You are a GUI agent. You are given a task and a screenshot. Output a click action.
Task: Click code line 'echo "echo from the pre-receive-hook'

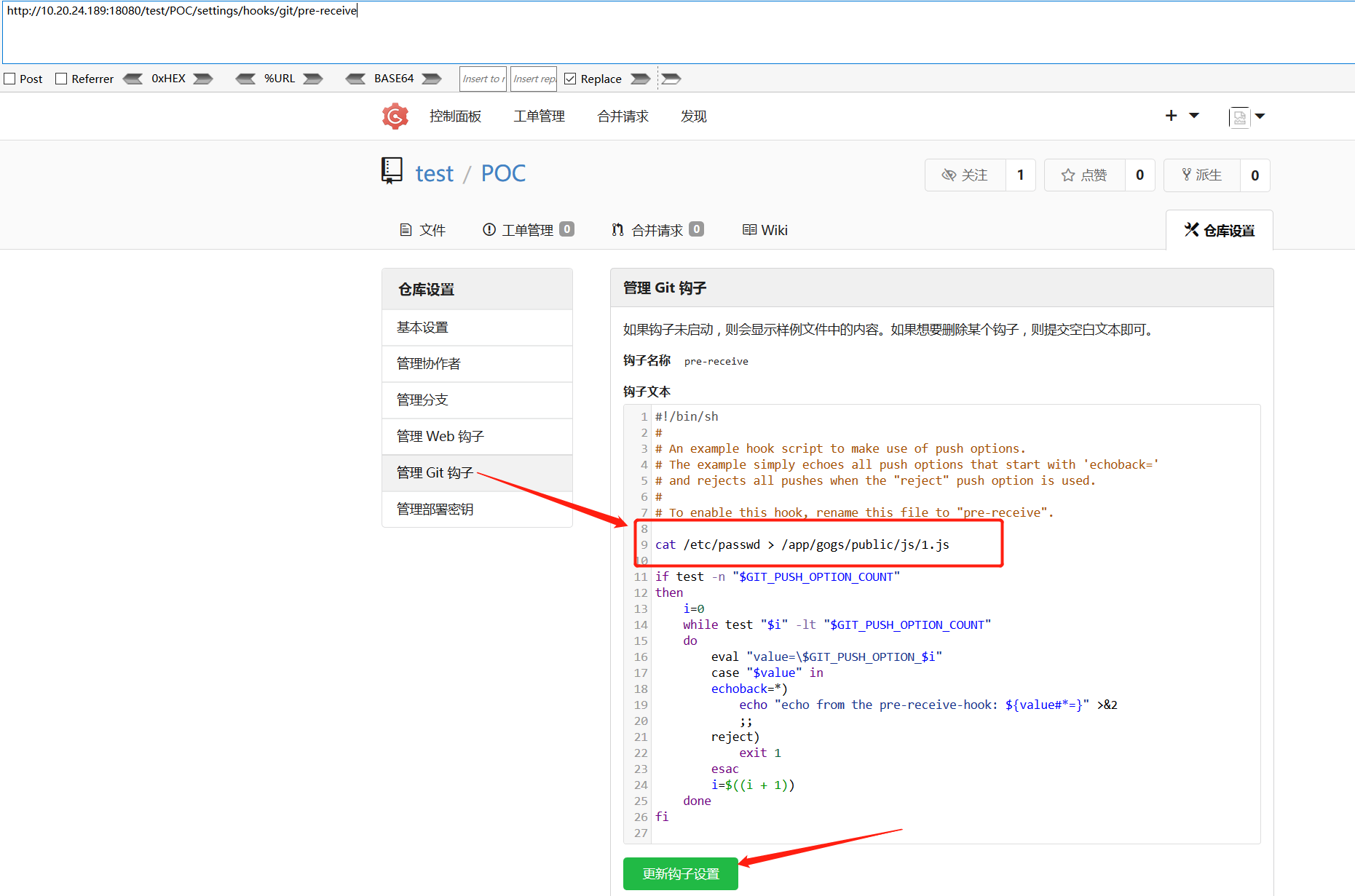click(x=928, y=705)
